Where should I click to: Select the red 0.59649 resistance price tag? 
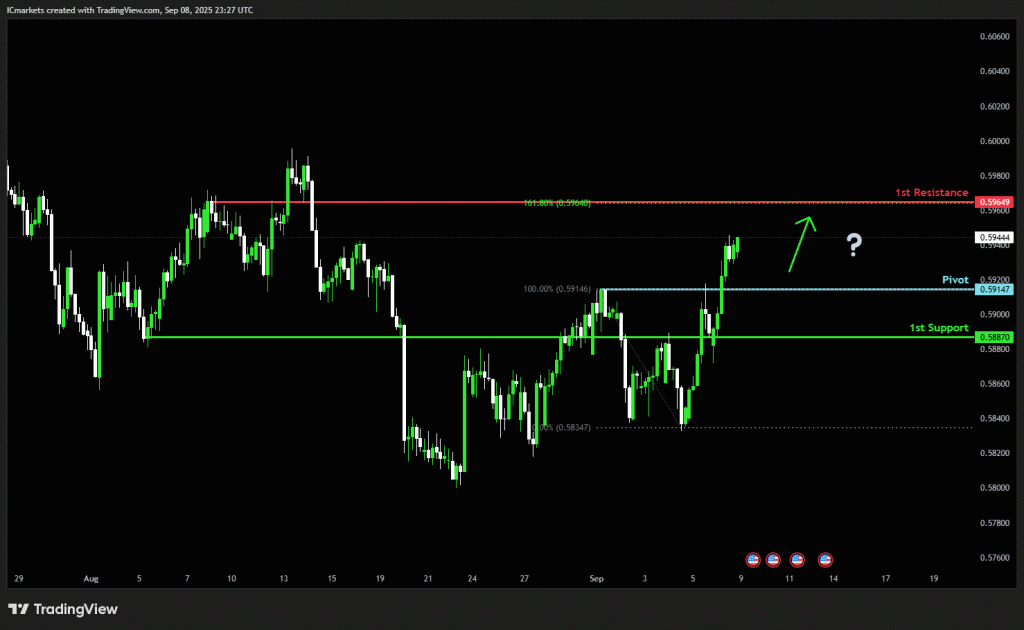click(994, 202)
